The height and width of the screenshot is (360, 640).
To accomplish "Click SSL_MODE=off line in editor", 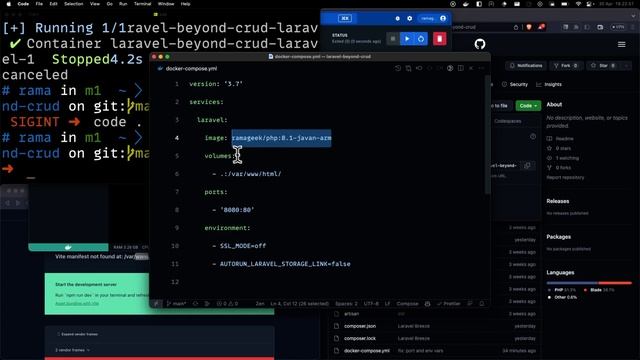I will tap(243, 246).
